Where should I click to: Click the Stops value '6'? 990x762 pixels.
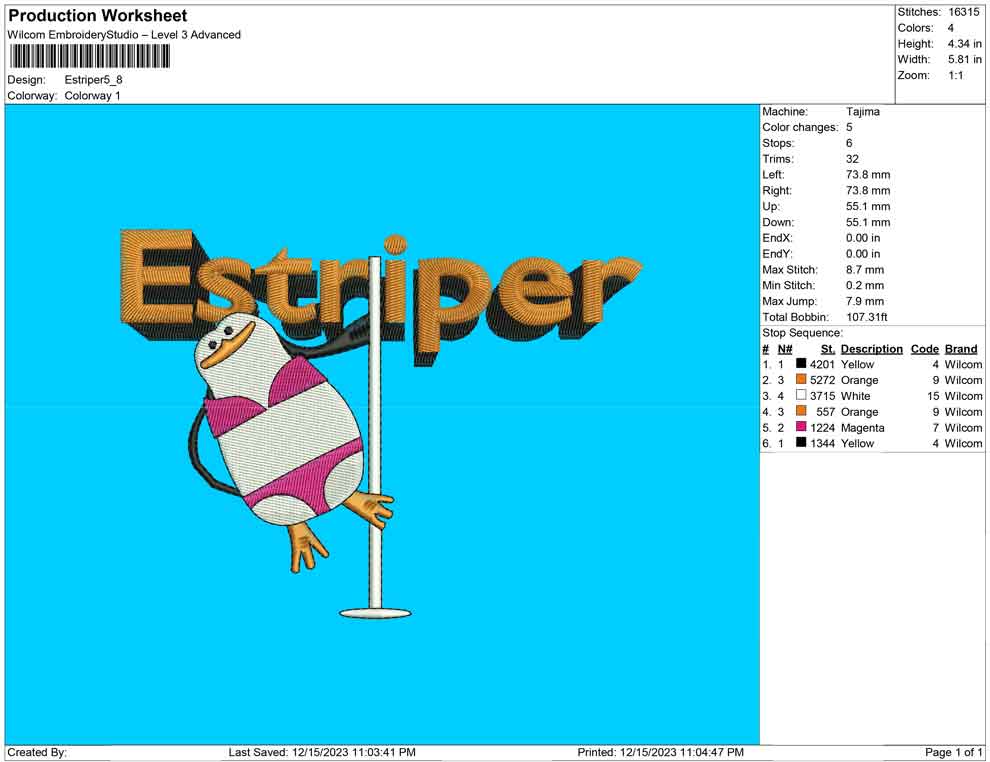click(x=849, y=143)
